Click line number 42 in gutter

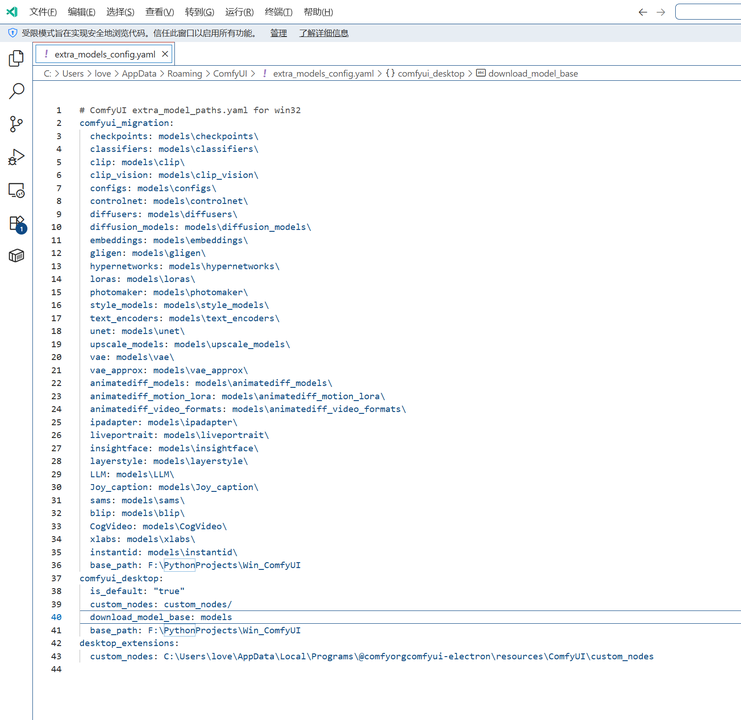tap(56, 643)
